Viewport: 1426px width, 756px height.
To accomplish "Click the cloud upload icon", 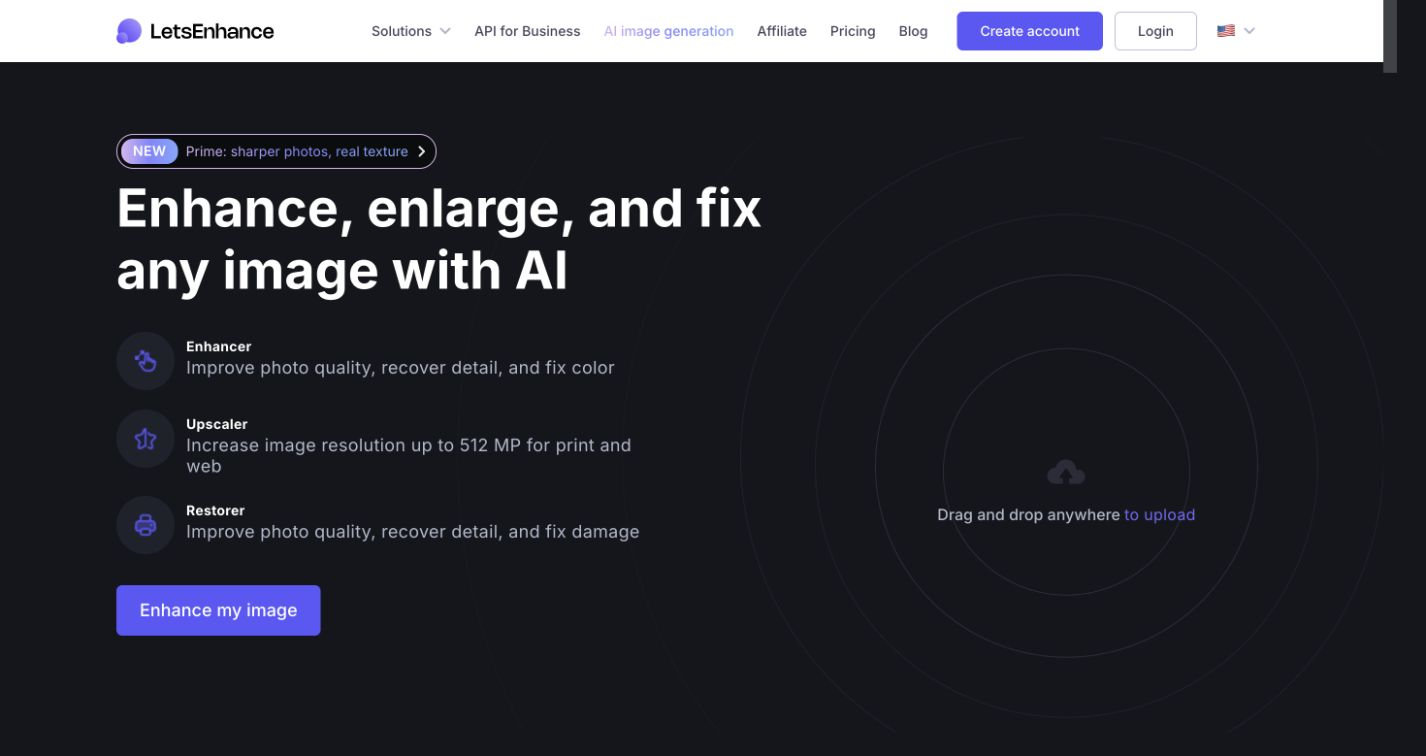I will tap(1066, 472).
